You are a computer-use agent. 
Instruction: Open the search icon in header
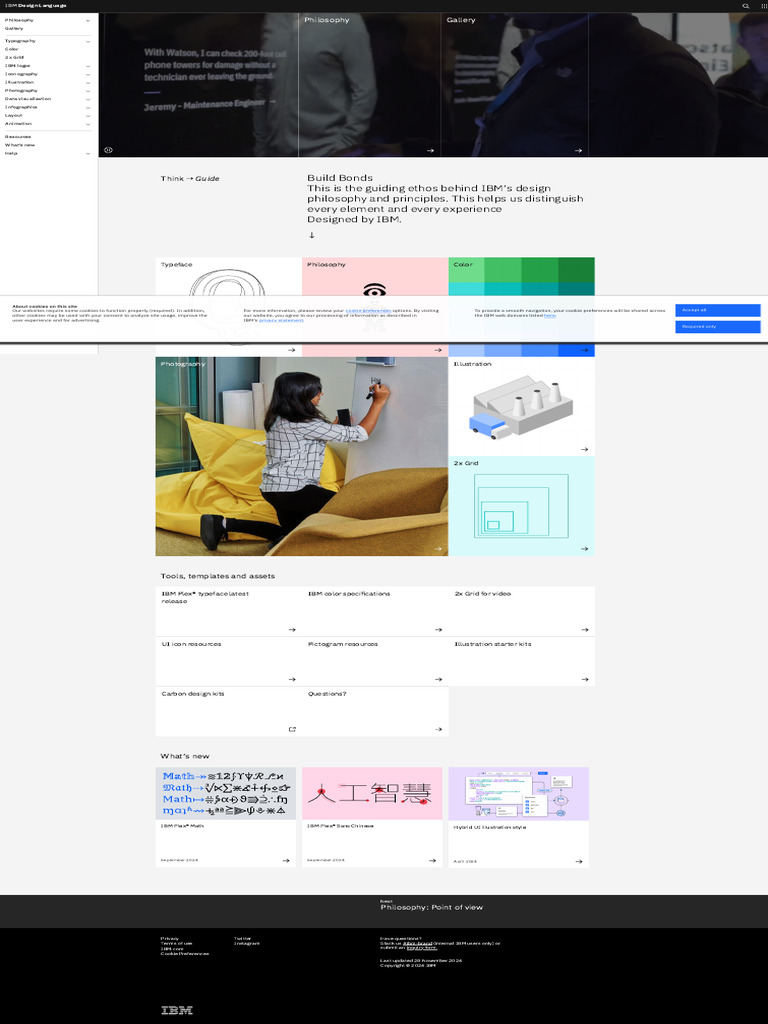(x=746, y=6)
